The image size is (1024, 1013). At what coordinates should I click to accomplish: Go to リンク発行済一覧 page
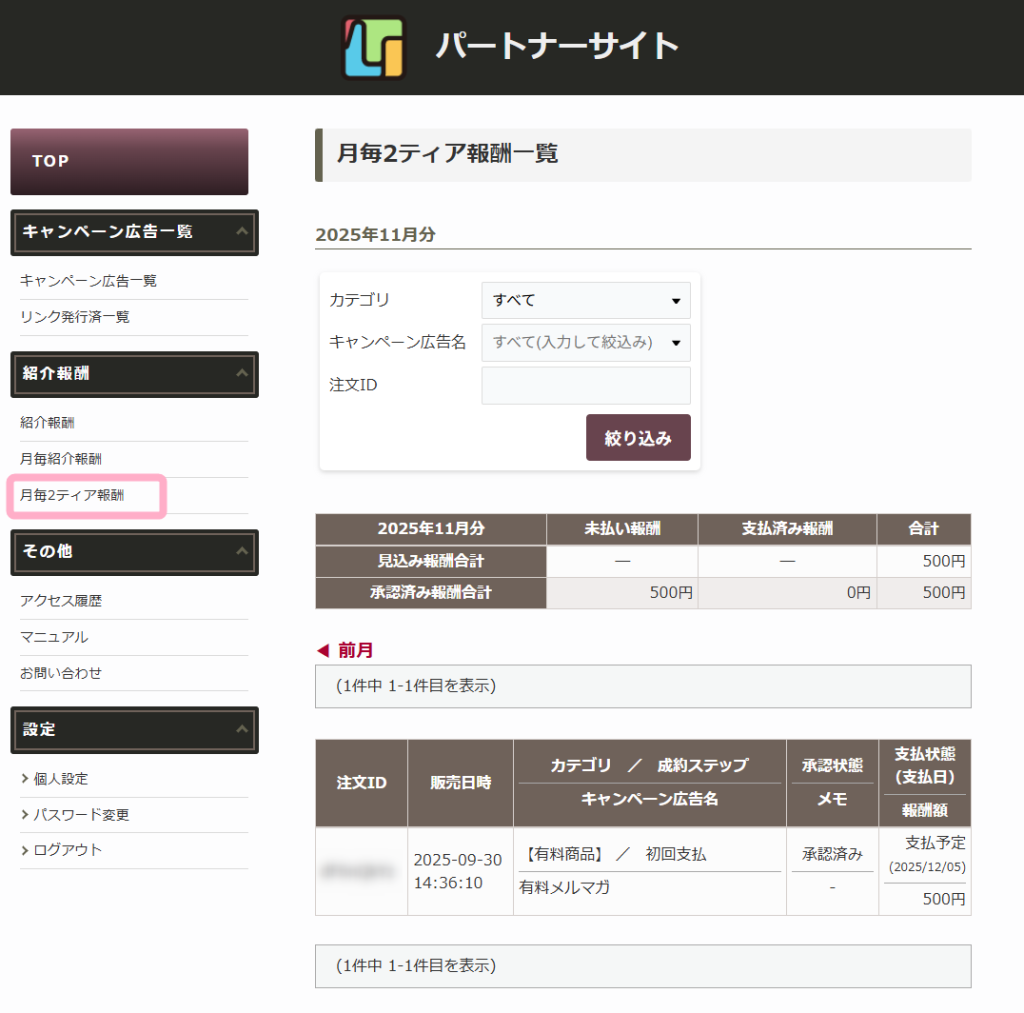(75, 317)
